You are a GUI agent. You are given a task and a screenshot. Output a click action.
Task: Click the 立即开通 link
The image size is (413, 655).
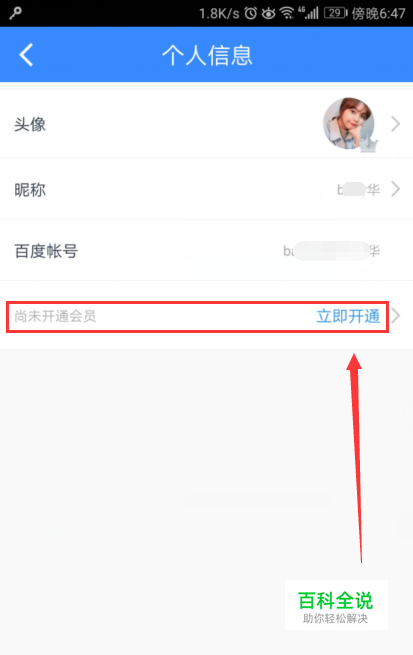click(x=348, y=316)
